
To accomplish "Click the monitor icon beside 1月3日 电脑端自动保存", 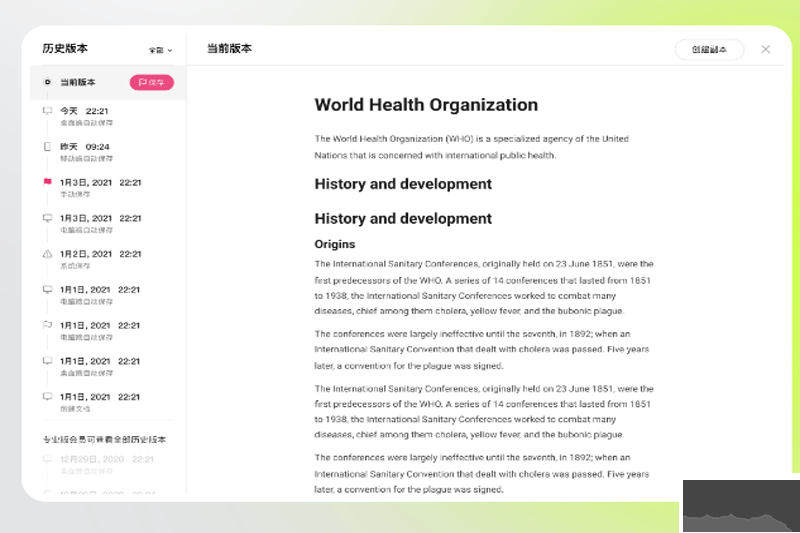I will [x=47, y=218].
